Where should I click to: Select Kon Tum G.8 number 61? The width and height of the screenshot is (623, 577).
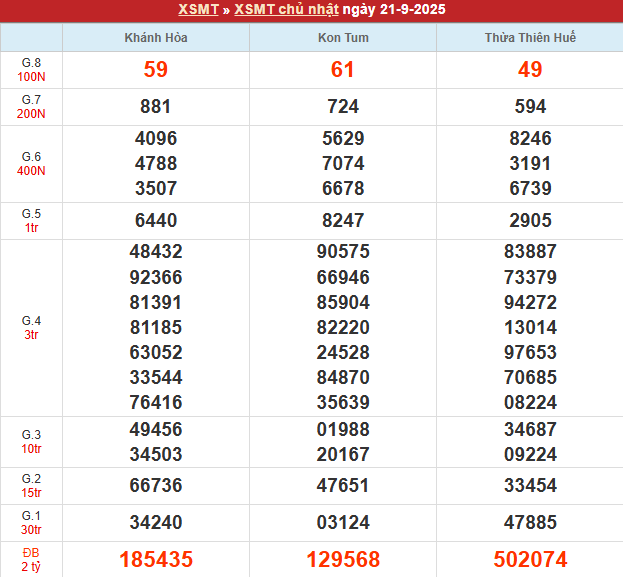point(343,70)
